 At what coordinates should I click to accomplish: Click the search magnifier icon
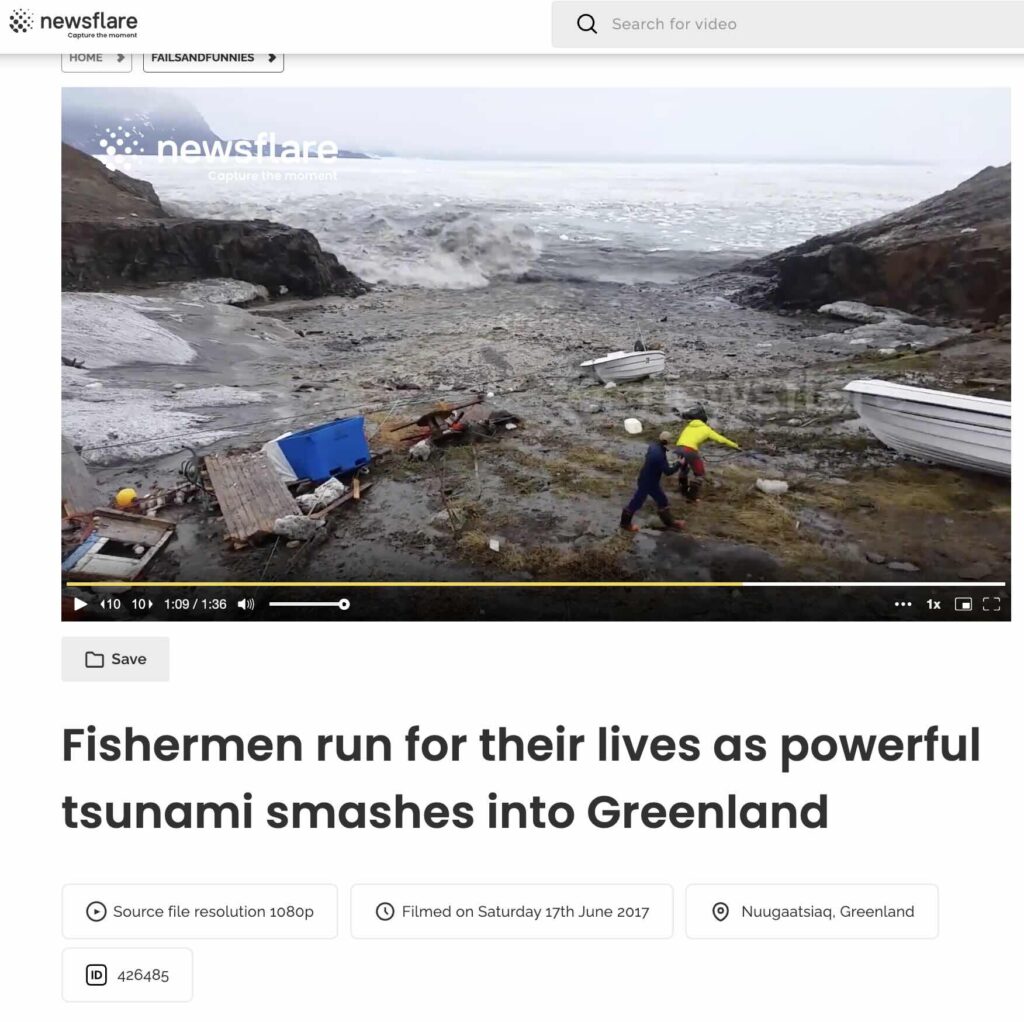[x=586, y=24]
